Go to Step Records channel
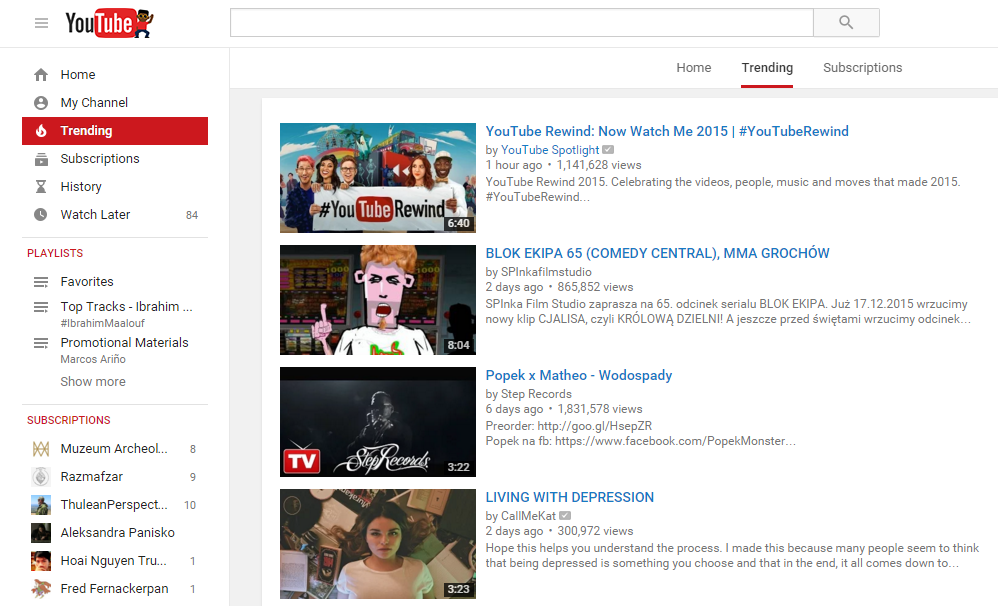 pos(536,394)
